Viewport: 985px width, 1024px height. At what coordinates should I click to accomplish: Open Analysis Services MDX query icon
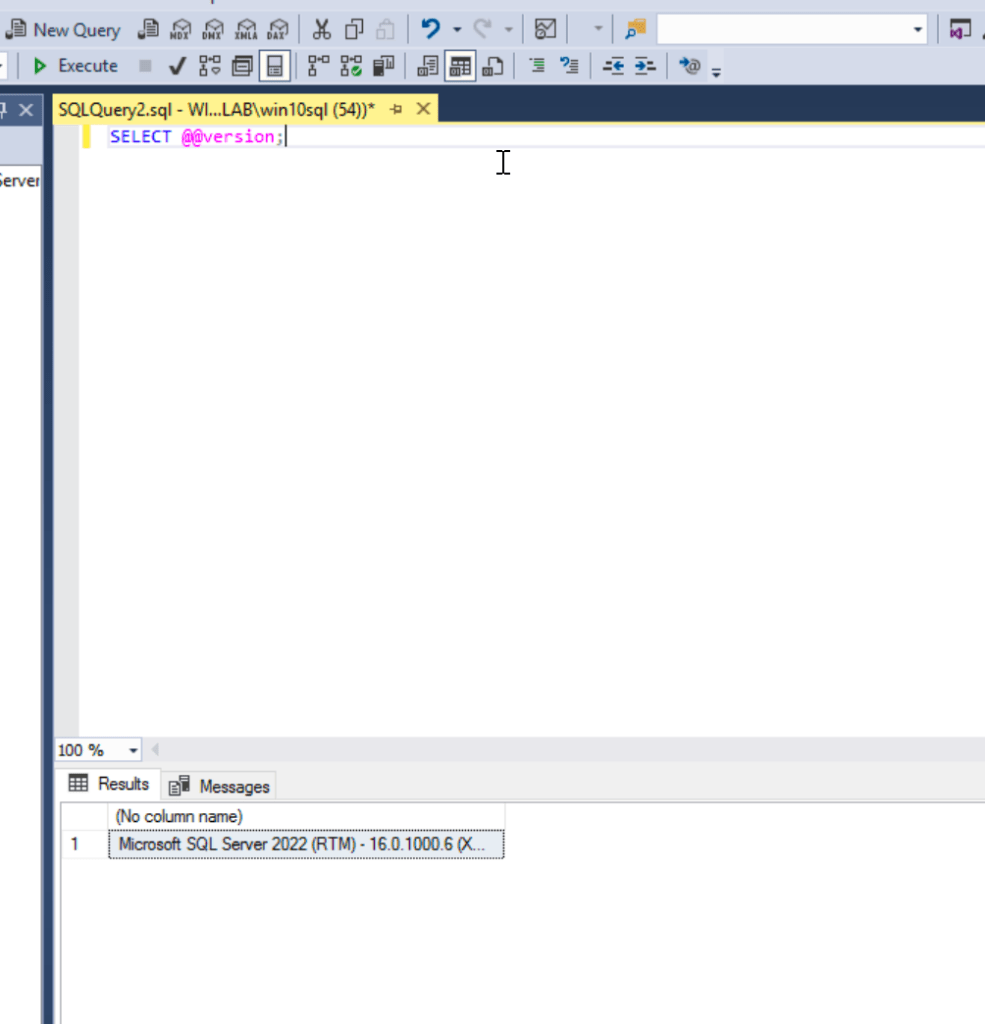click(181, 30)
